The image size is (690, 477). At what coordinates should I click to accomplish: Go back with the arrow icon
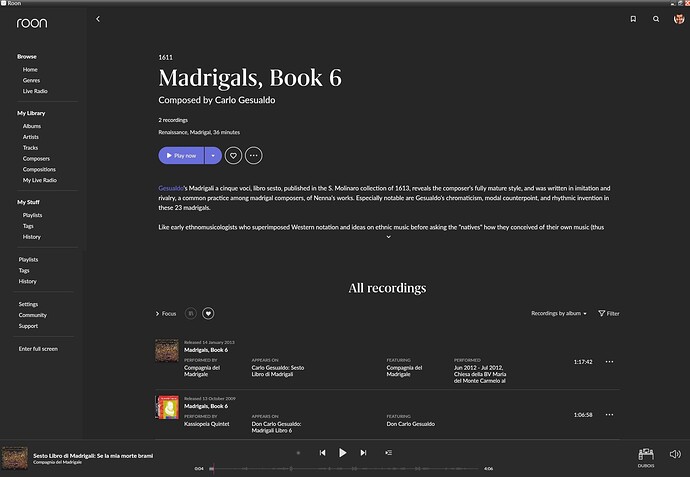[x=98, y=19]
